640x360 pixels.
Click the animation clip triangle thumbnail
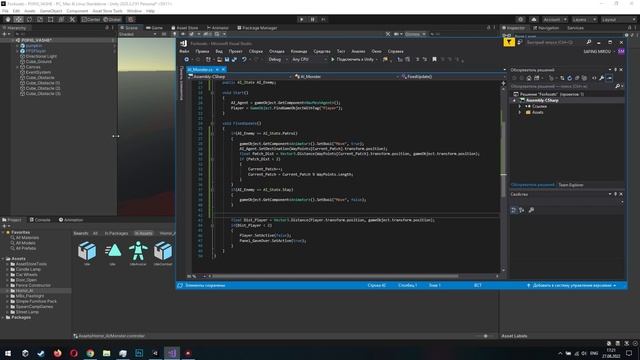tap(112, 251)
